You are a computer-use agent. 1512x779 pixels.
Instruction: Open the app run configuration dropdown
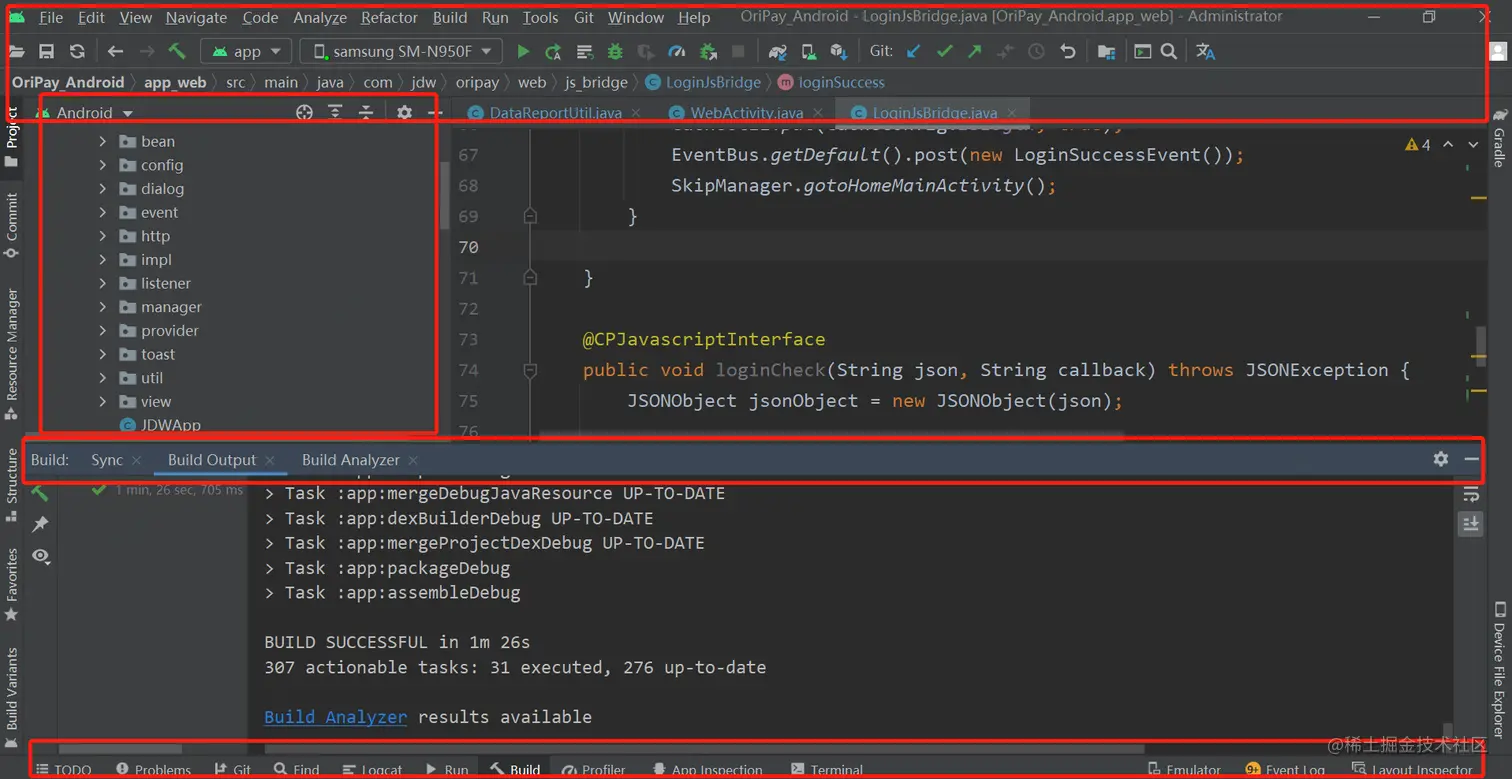pyautogui.click(x=246, y=51)
